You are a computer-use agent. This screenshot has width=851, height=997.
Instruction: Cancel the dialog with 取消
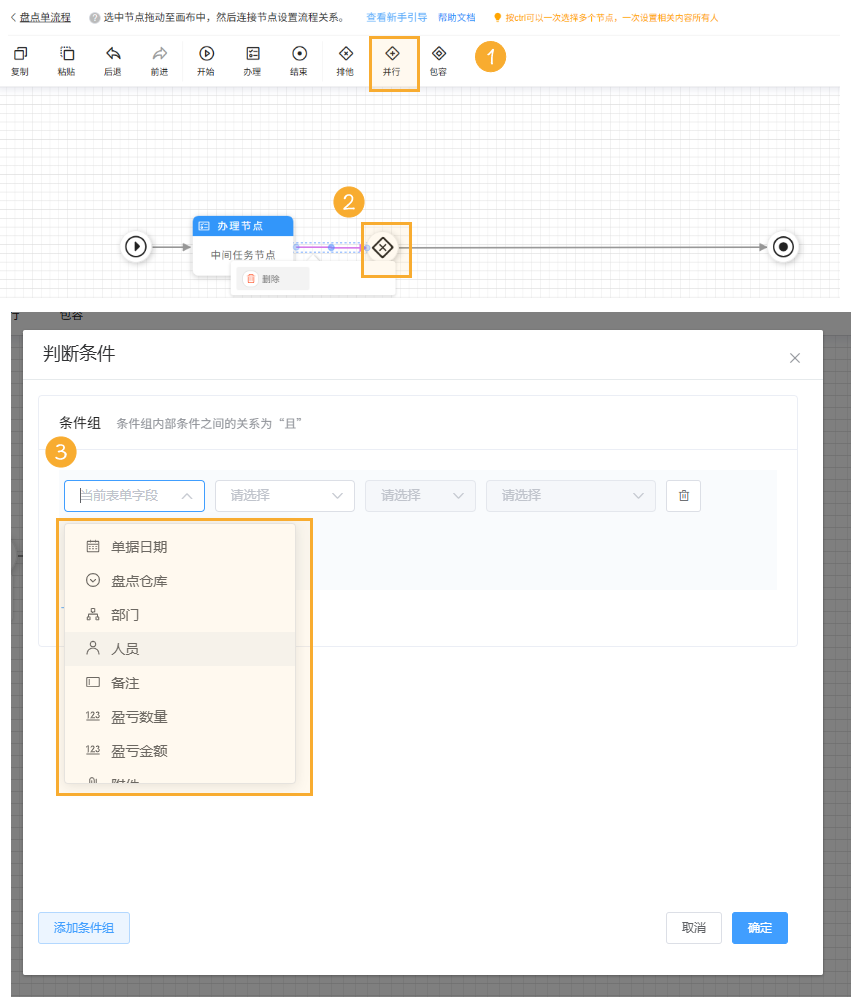point(693,928)
